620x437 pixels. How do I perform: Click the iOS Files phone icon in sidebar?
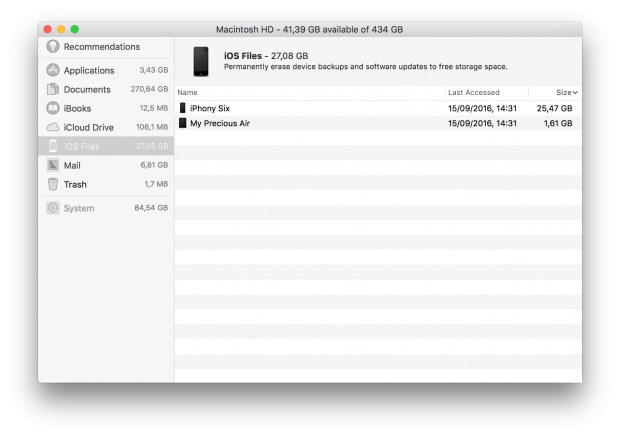coord(53,146)
